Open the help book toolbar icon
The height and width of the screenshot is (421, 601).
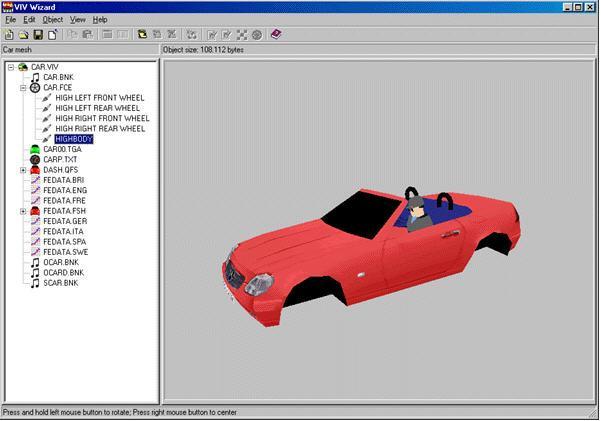tap(275, 34)
